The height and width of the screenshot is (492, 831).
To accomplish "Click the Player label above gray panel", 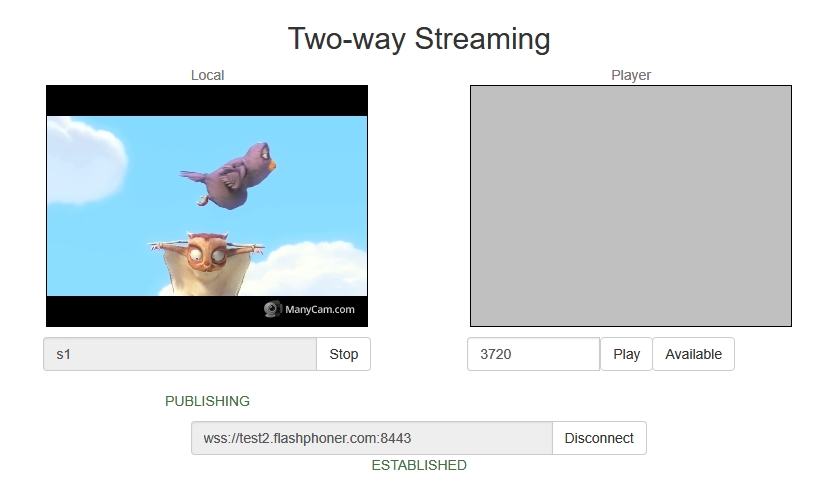I will tap(631, 75).
